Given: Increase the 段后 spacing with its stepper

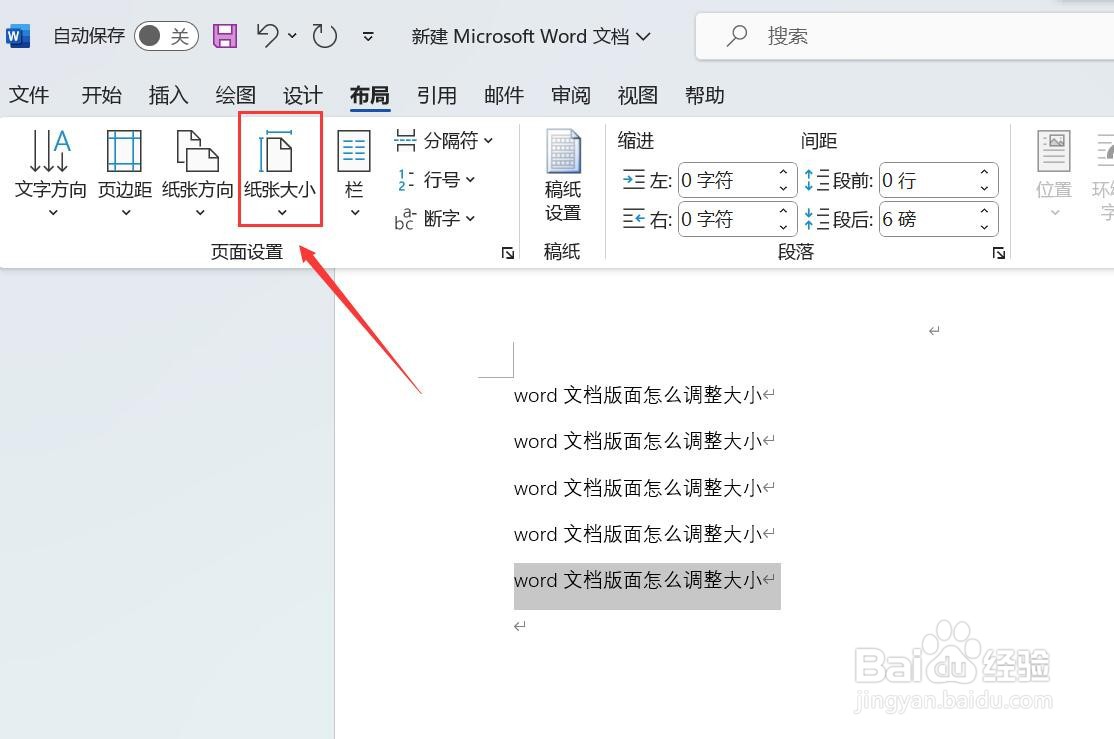Looking at the screenshot, I should (x=982, y=211).
